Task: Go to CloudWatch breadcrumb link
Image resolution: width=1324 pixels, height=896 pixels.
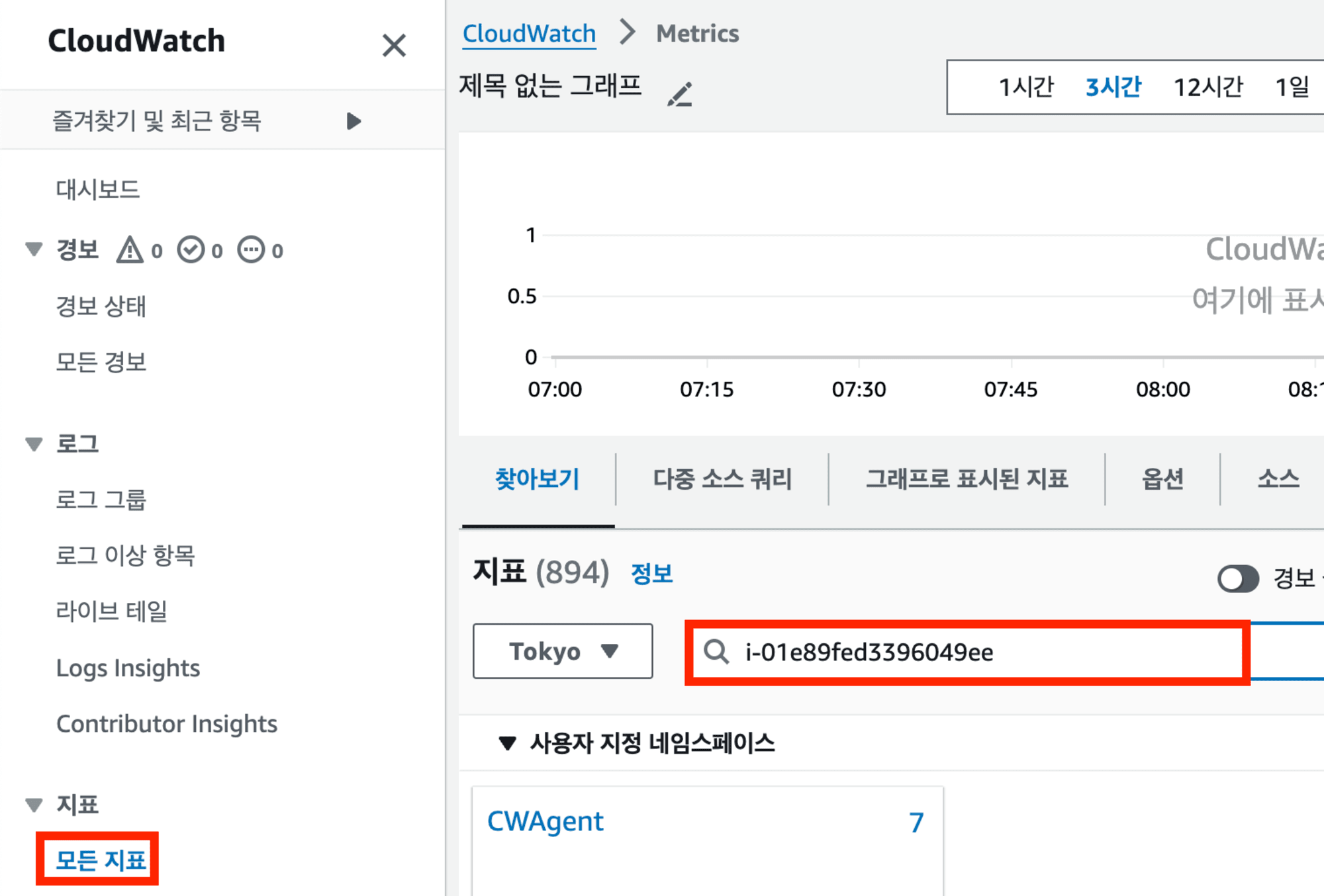Action: click(529, 33)
